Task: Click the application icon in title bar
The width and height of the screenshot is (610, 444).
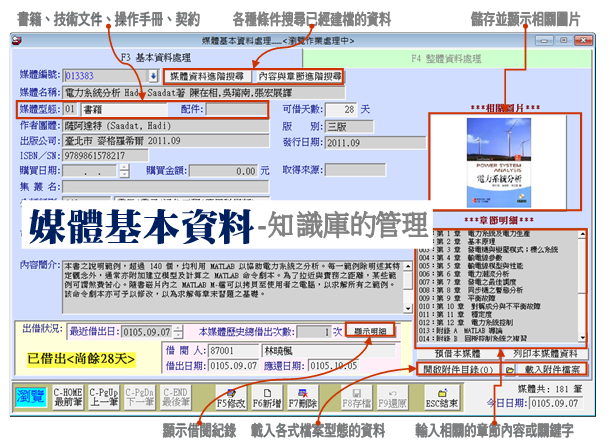Action: [x=17, y=40]
